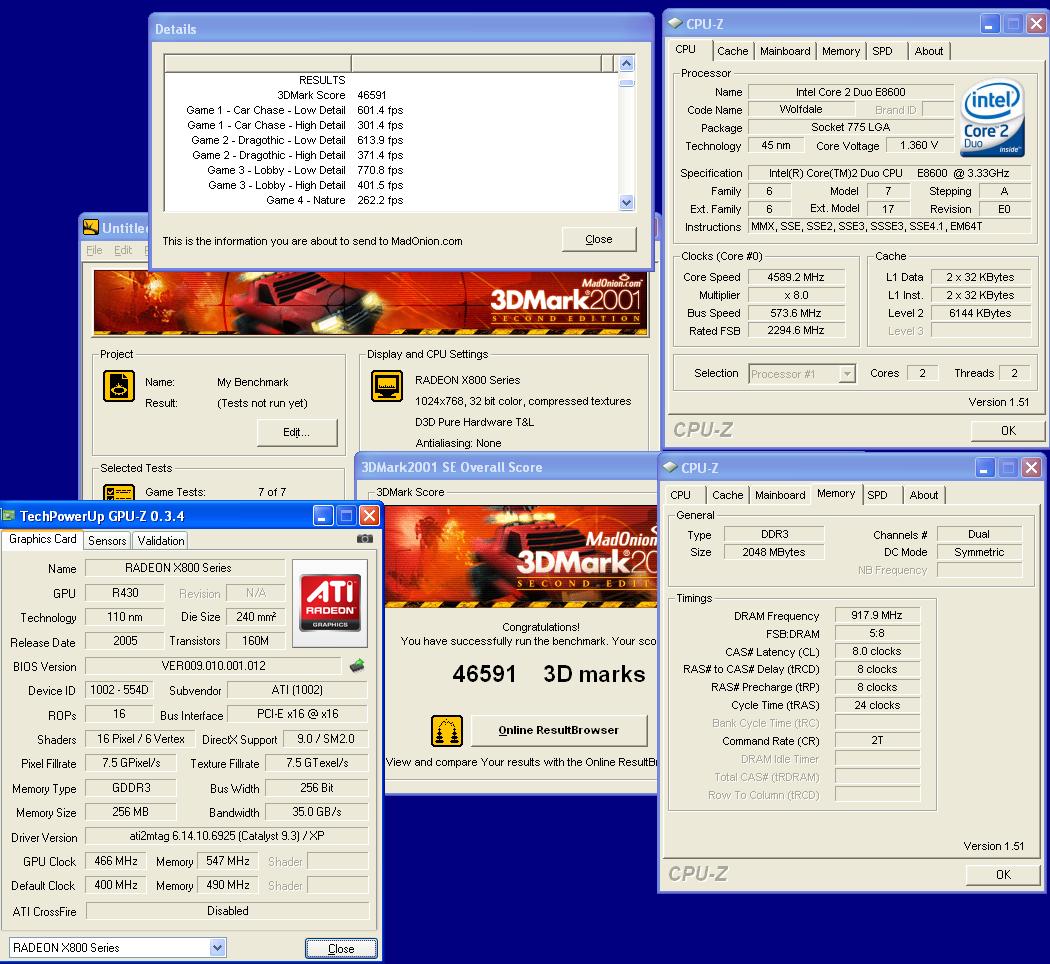1050x964 pixels.
Task: Minimize the bottom CPU-Z Memory window
Action: point(984,468)
